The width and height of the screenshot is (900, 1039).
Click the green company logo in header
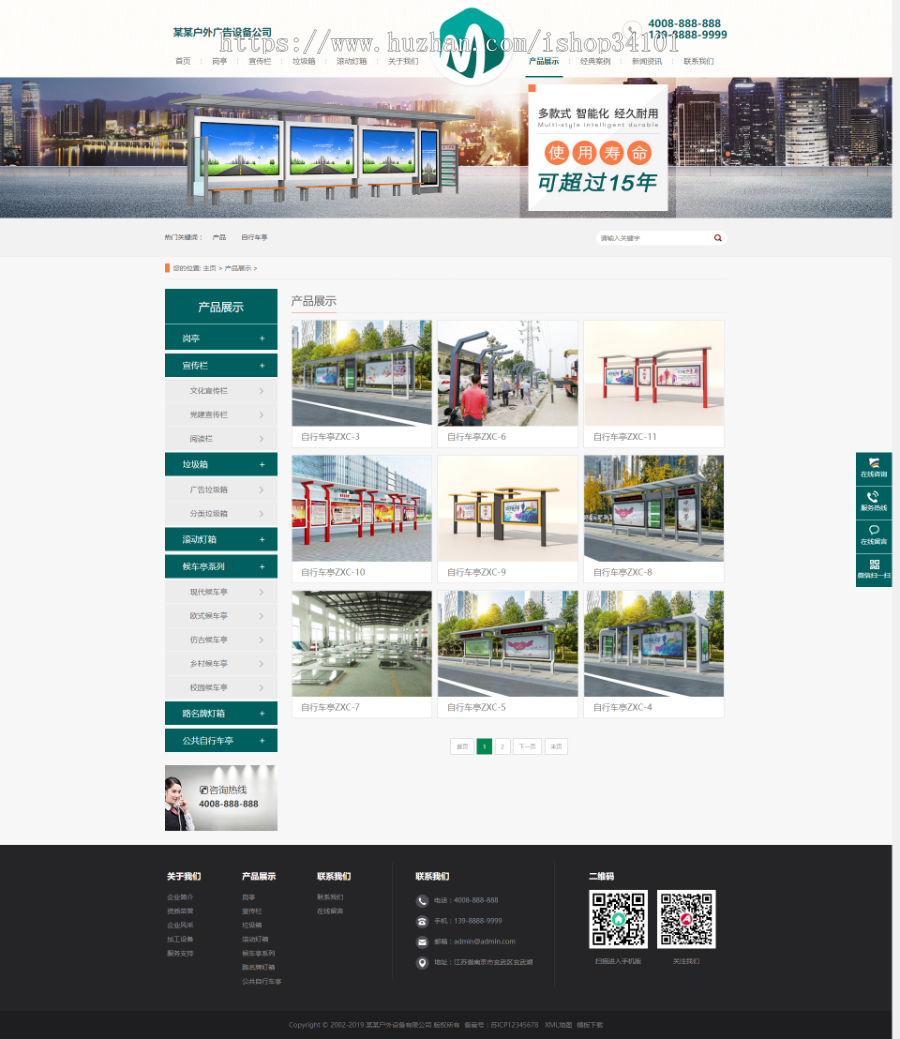click(x=472, y=43)
